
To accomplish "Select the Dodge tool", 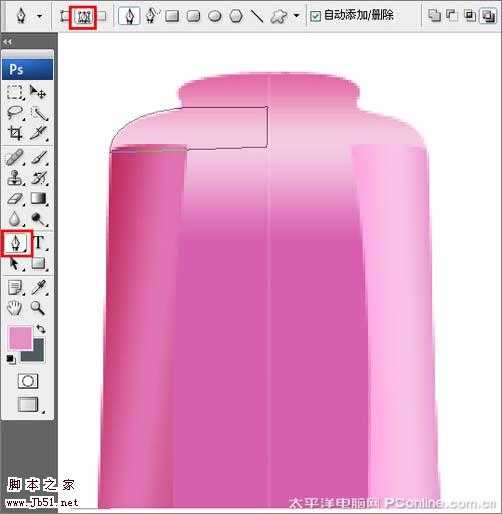I will point(39,219).
